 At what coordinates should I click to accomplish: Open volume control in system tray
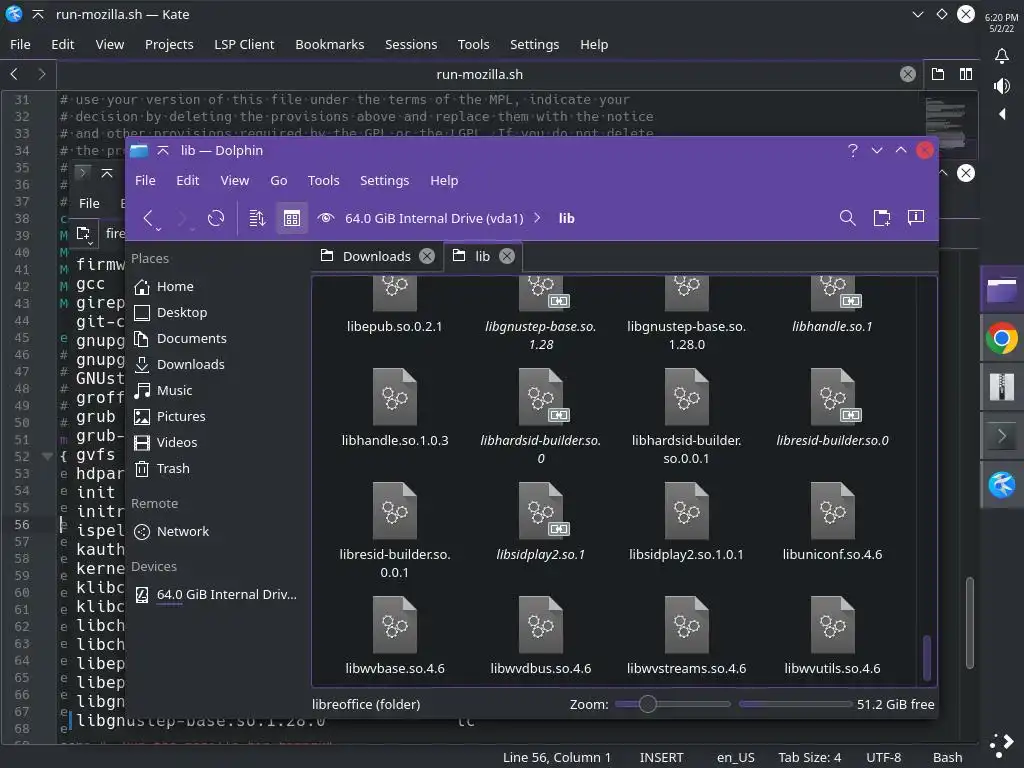tap(1002, 86)
